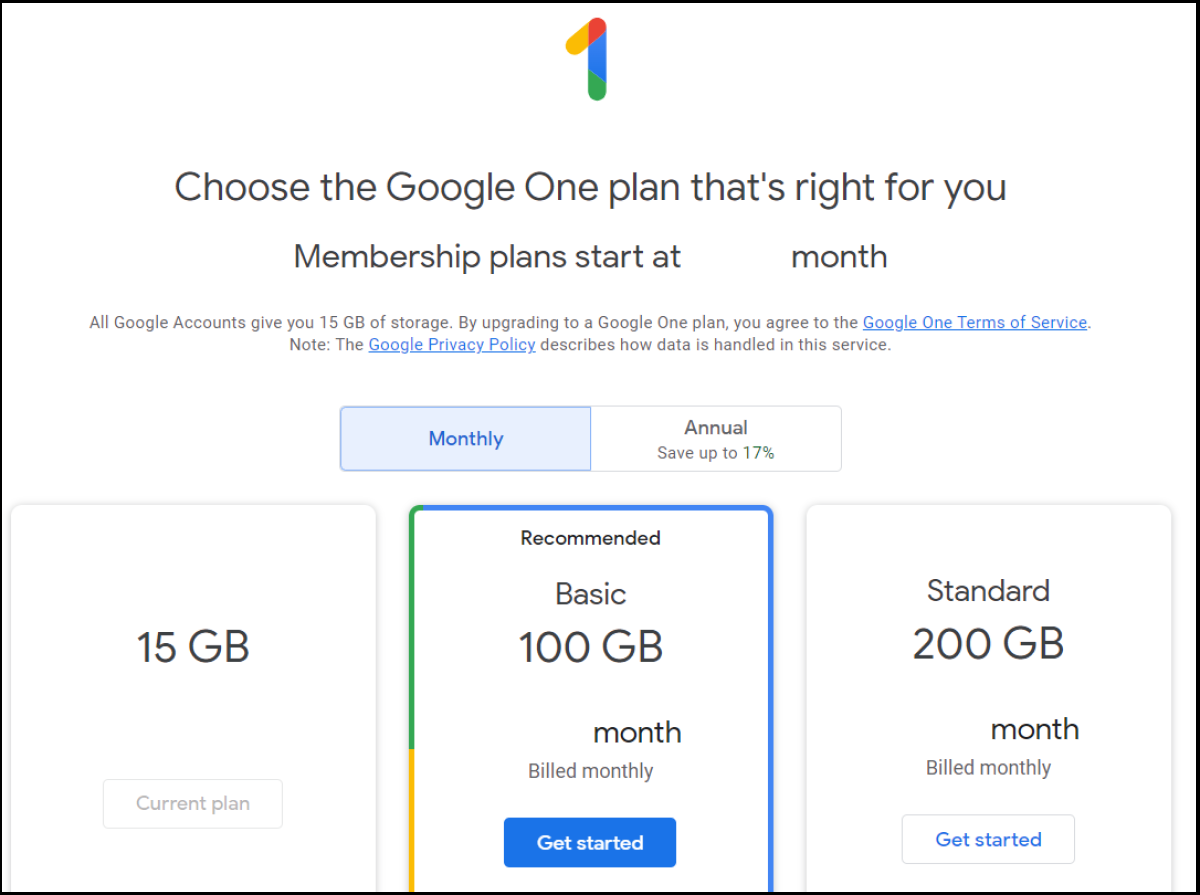Switch to Annual billing option
Screen dimensions: 1200x895
tap(716, 438)
